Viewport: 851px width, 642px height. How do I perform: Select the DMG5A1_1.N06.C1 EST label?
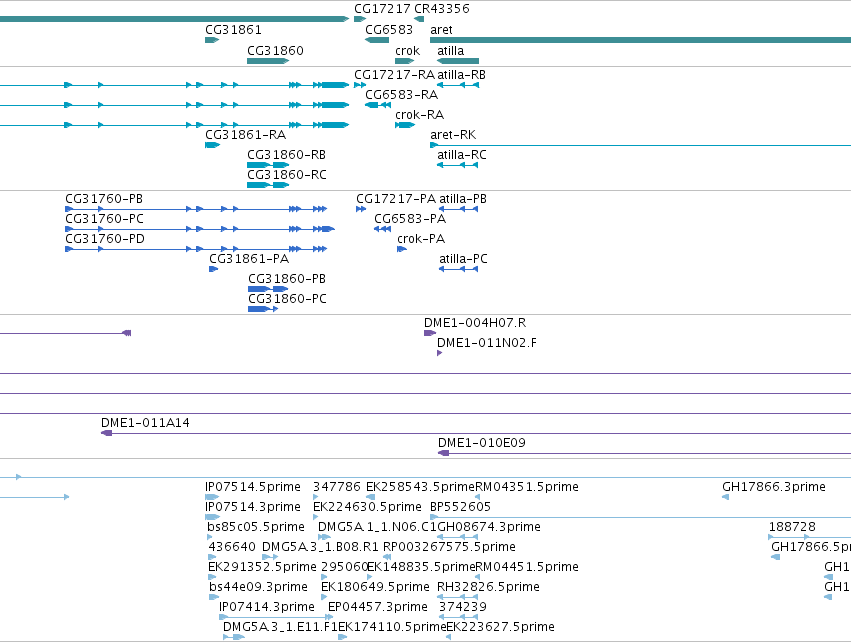(377, 527)
